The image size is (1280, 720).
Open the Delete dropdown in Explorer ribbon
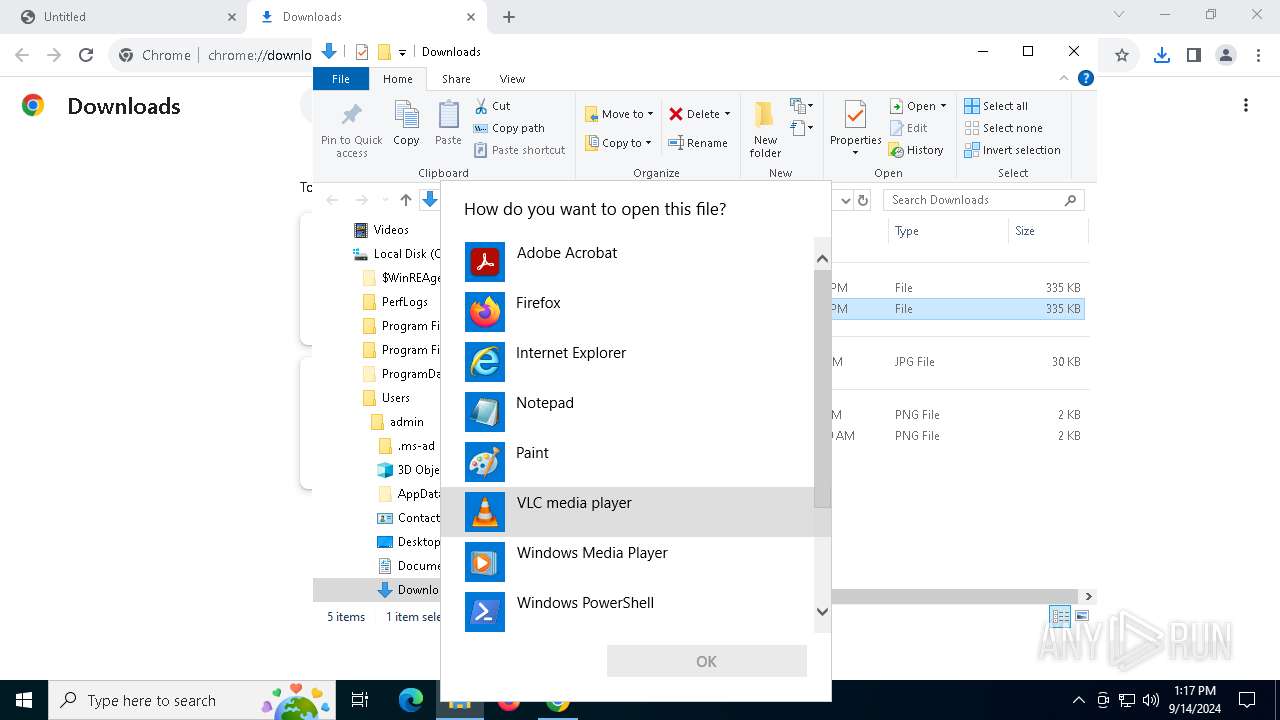pyautogui.click(x=700, y=114)
